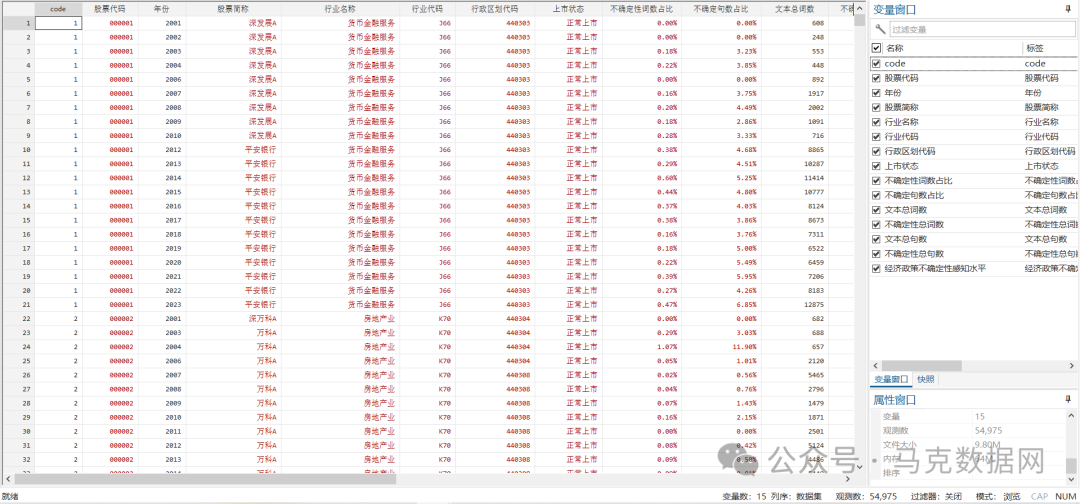Click the 不确定性词数占比 name in the variable list
Image resolution: width=1080 pixels, height=504 pixels.
919,180
